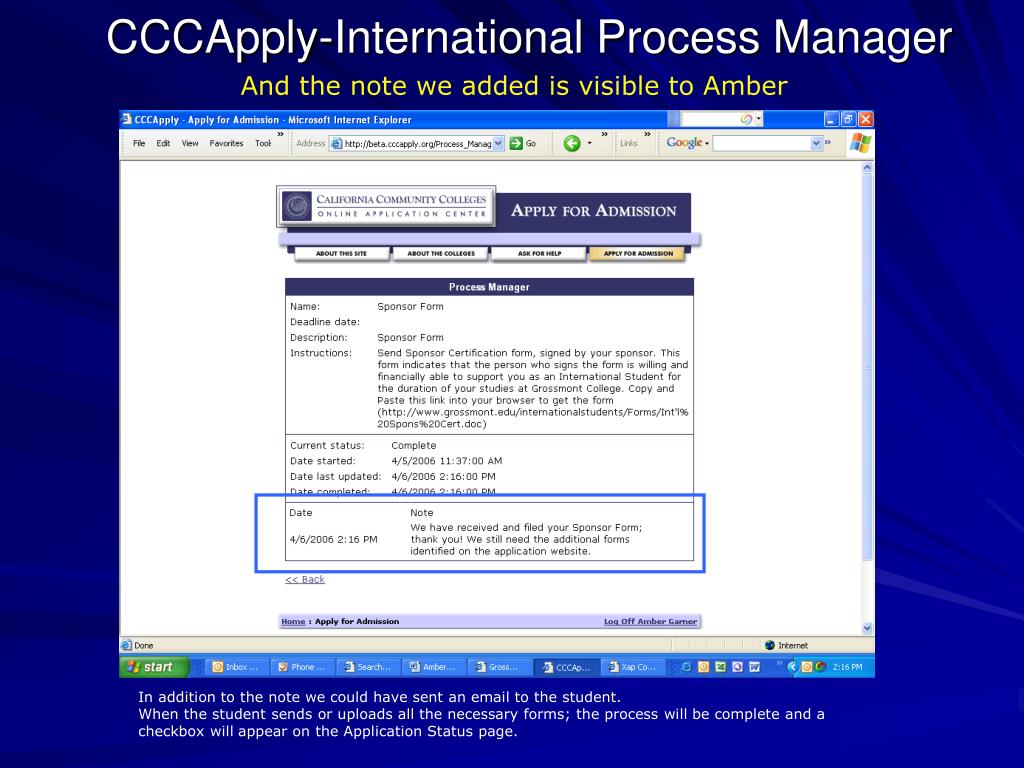Screen dimensions: 1024x768
Task: Launch Outlook from quick launch icons
Action: pos(703,667)
